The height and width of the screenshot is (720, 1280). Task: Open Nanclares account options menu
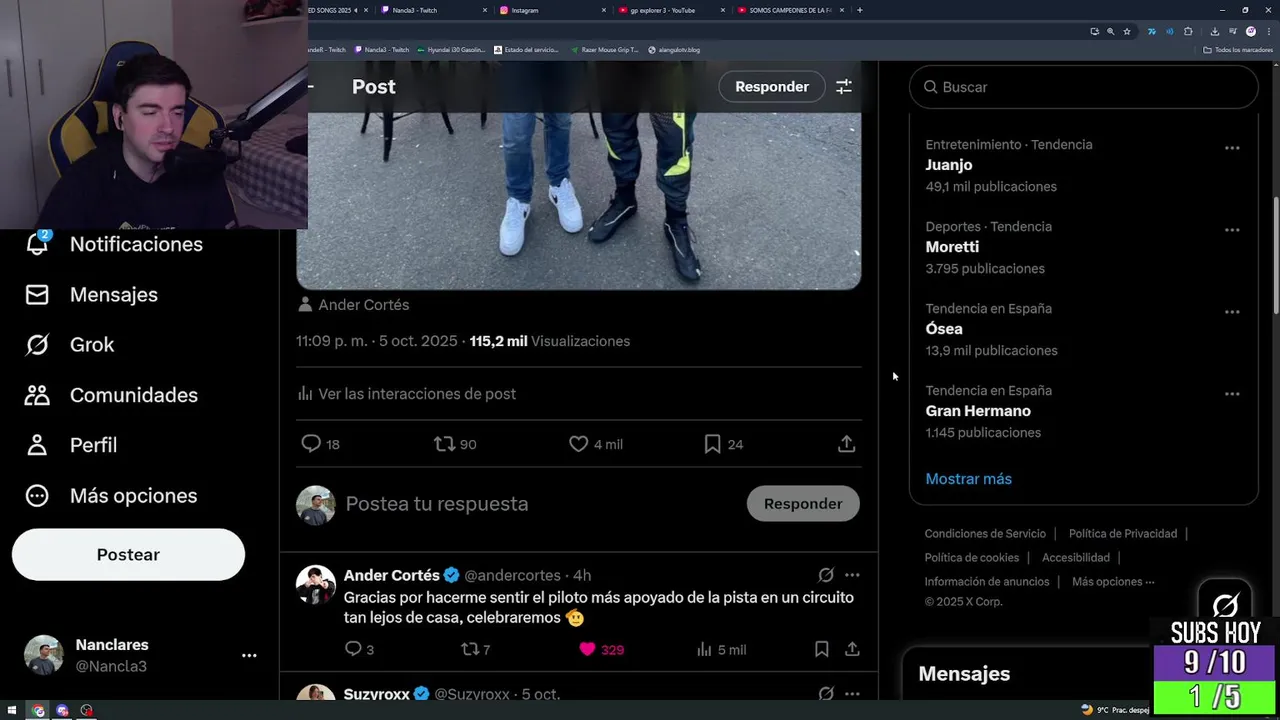pos(249,655)
